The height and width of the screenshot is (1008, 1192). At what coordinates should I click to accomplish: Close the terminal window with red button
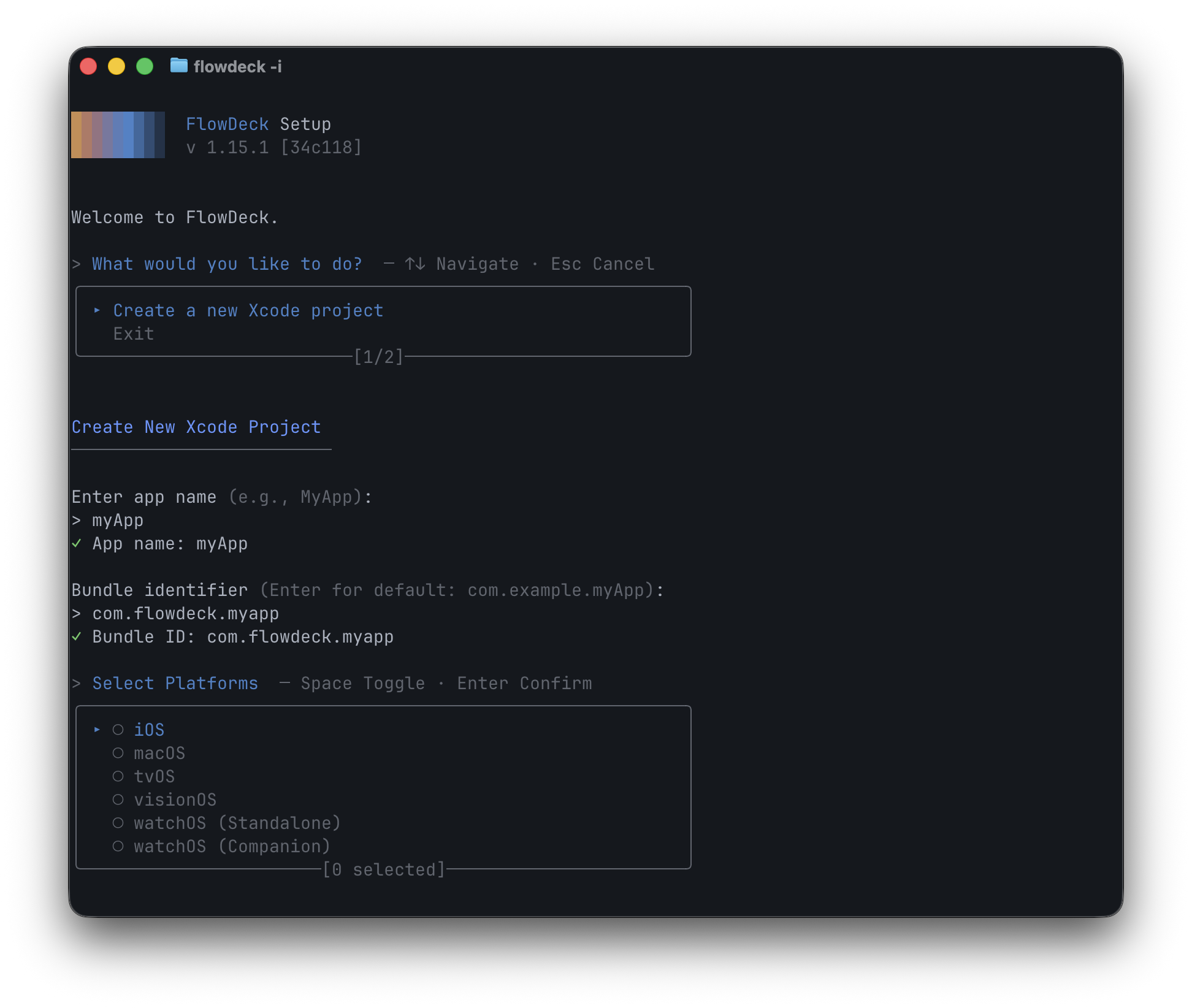click(88, 66)
